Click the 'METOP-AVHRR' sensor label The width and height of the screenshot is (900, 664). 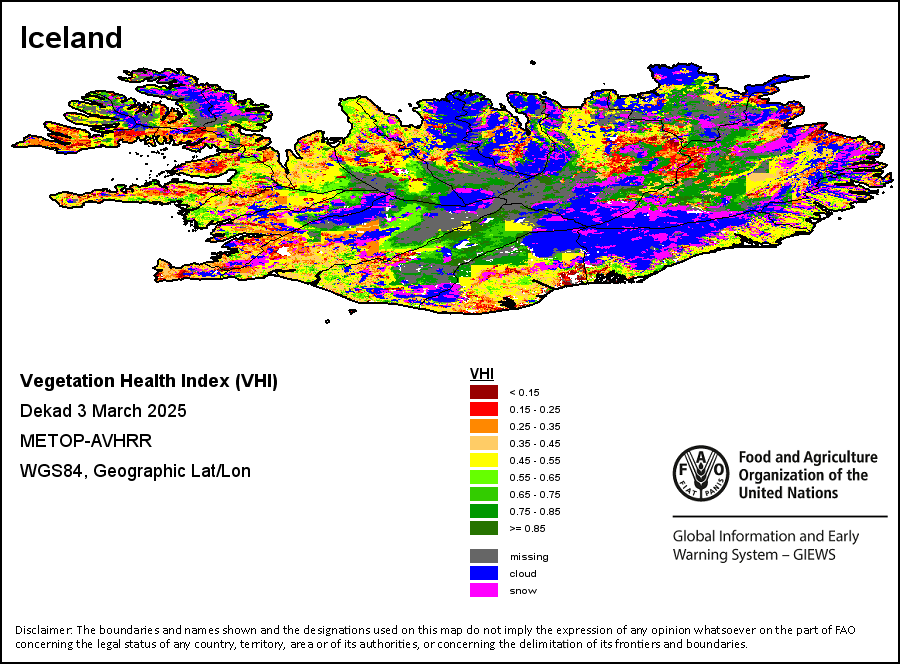pyautogui.click(x=86, y=441)
